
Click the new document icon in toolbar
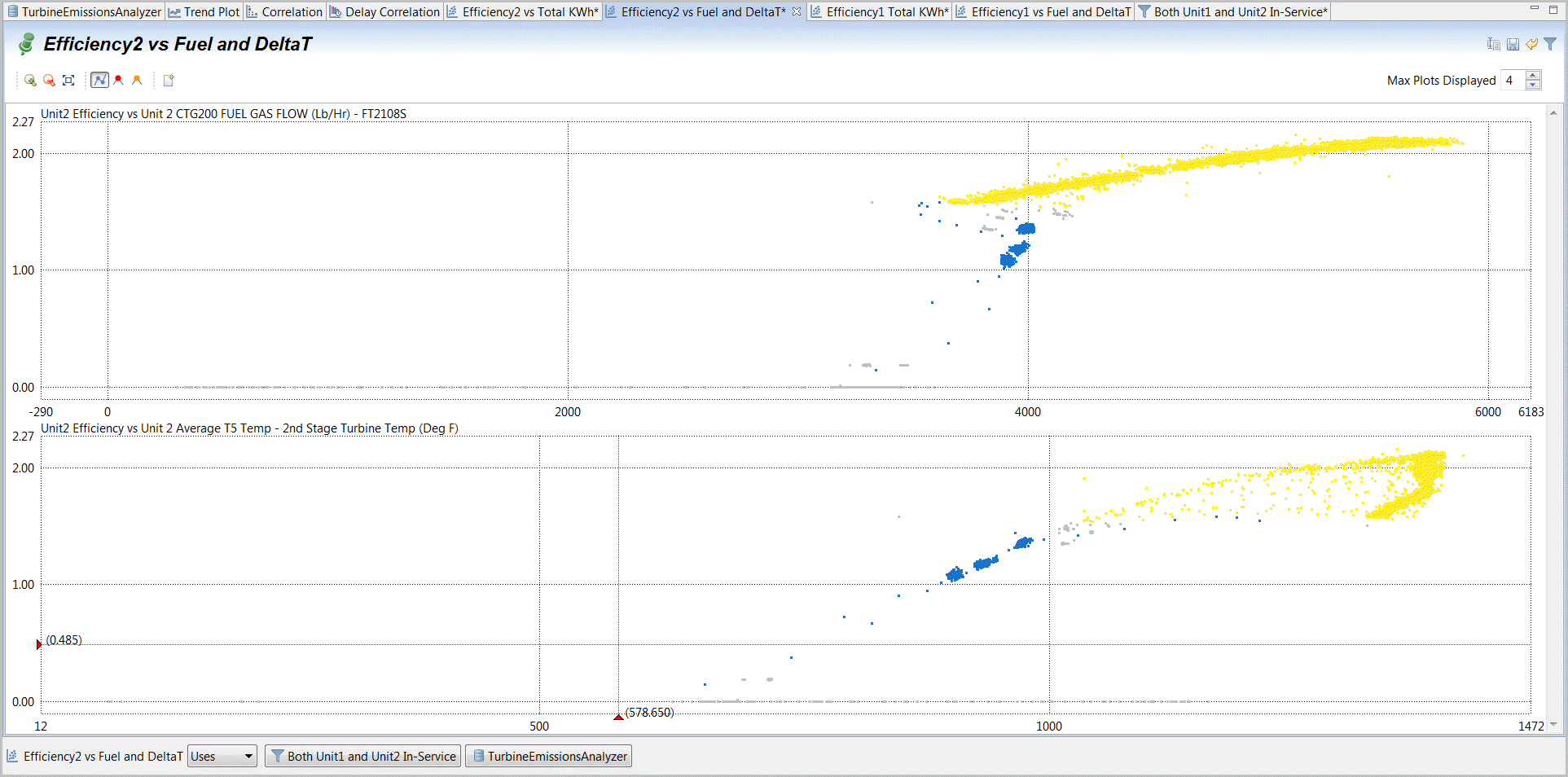[x=169, y=80]
